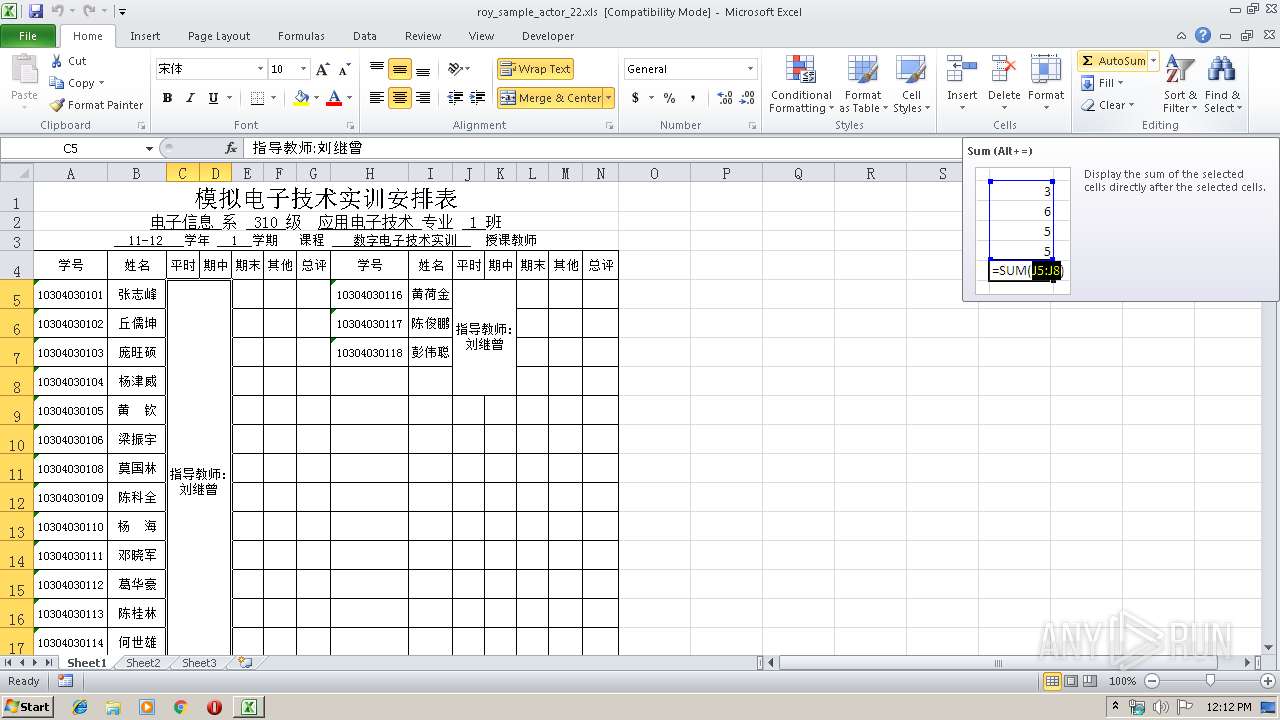The image size is (1280, 720).
Task: Click Increase Decimal icon
Action: click(x=725, y=98)
